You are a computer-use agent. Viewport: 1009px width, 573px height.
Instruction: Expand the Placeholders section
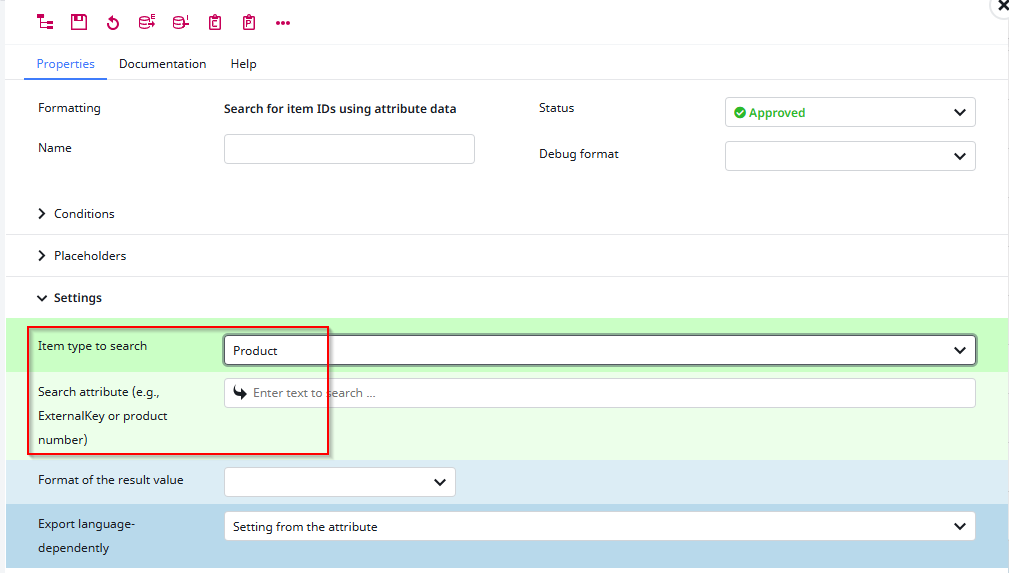pos(82,256)
